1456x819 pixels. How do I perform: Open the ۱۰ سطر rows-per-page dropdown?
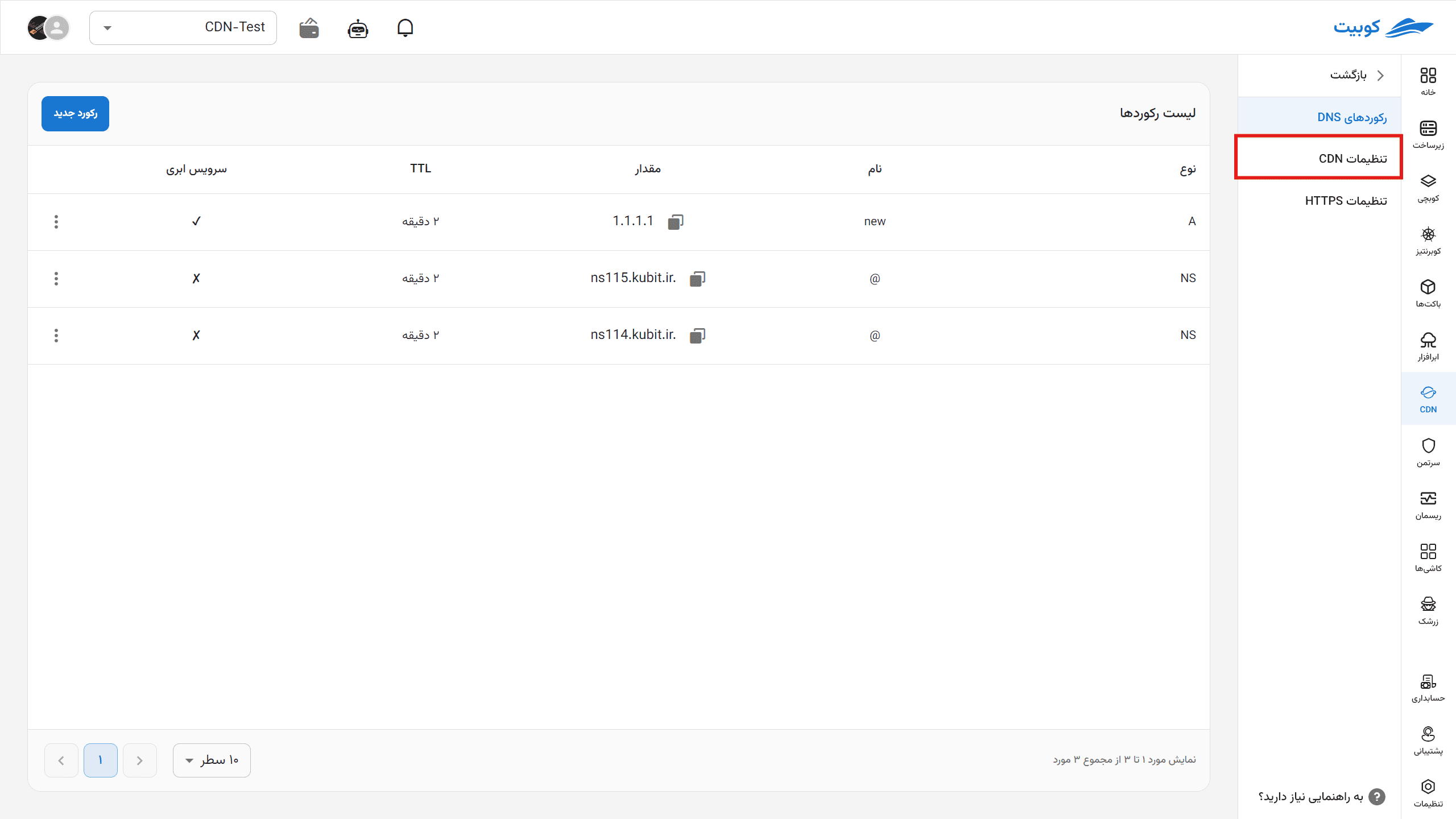212,760
